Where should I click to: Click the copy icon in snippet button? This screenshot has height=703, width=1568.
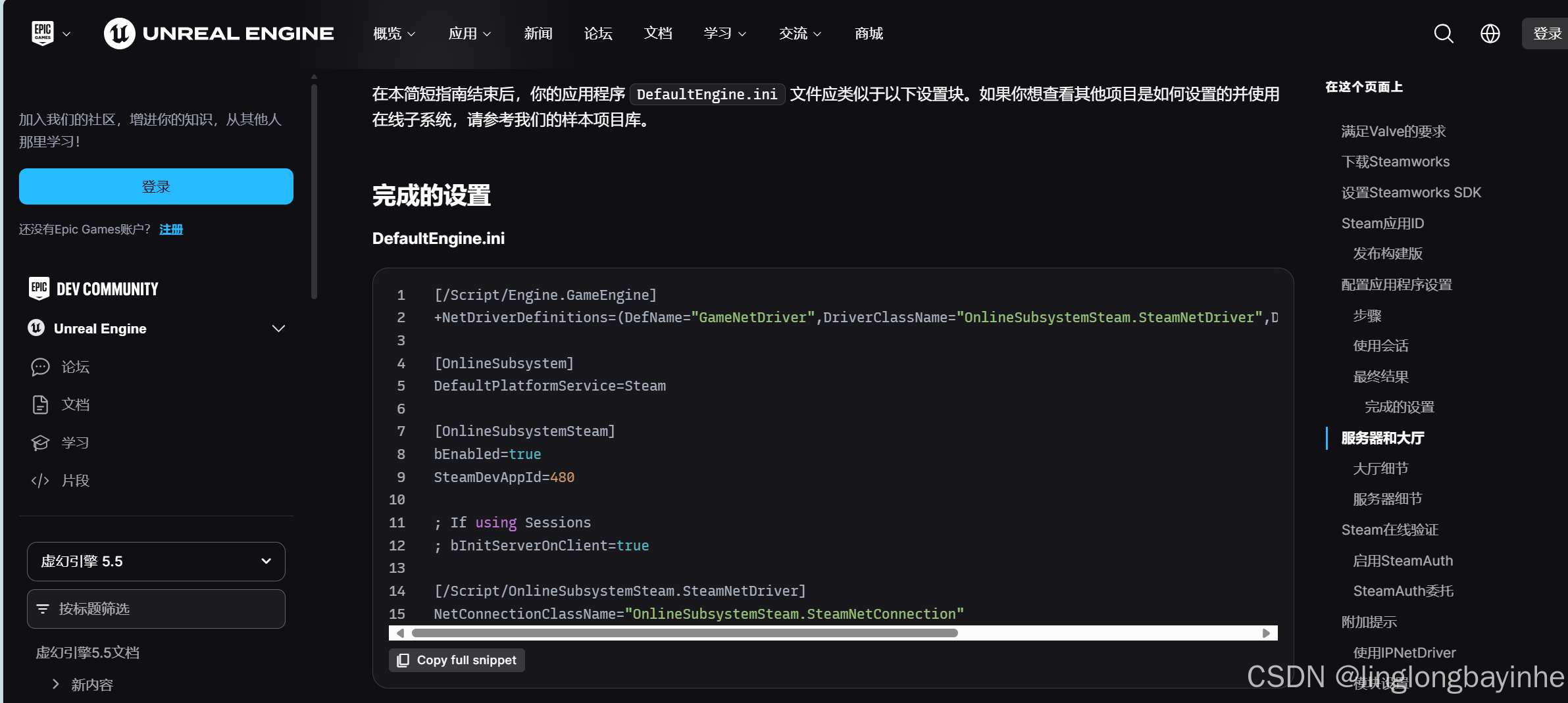pos(403,660)
